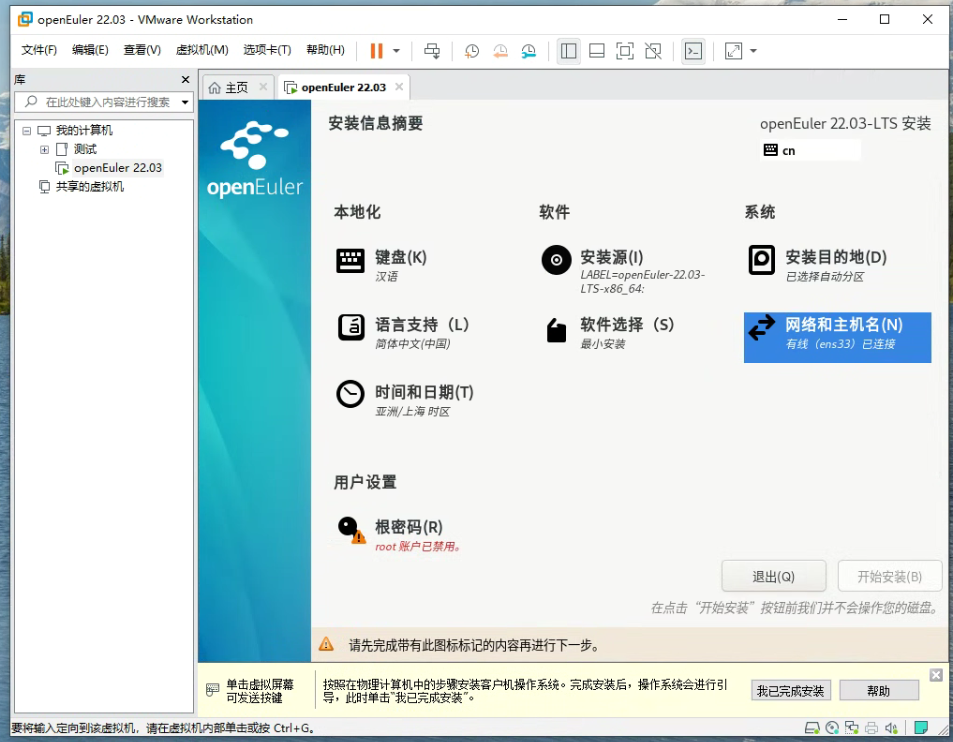953x742 pixels.
Task: Click the openEuler logo in the installer
Action: [255, 159]
